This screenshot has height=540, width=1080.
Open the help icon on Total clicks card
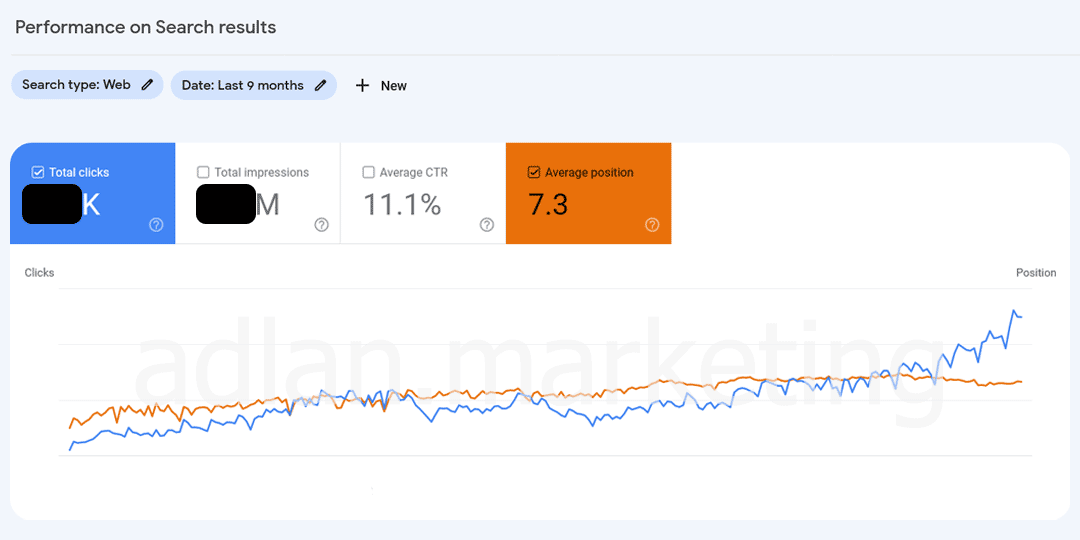[x=156, y=225]
